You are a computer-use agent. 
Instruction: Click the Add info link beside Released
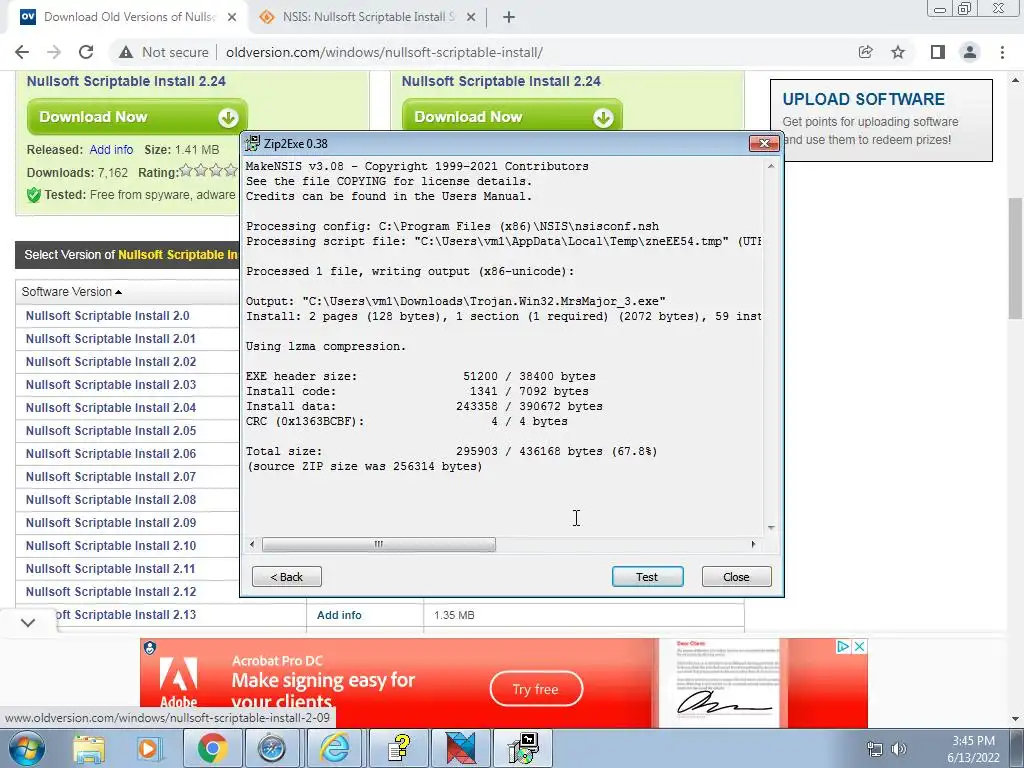111,150
